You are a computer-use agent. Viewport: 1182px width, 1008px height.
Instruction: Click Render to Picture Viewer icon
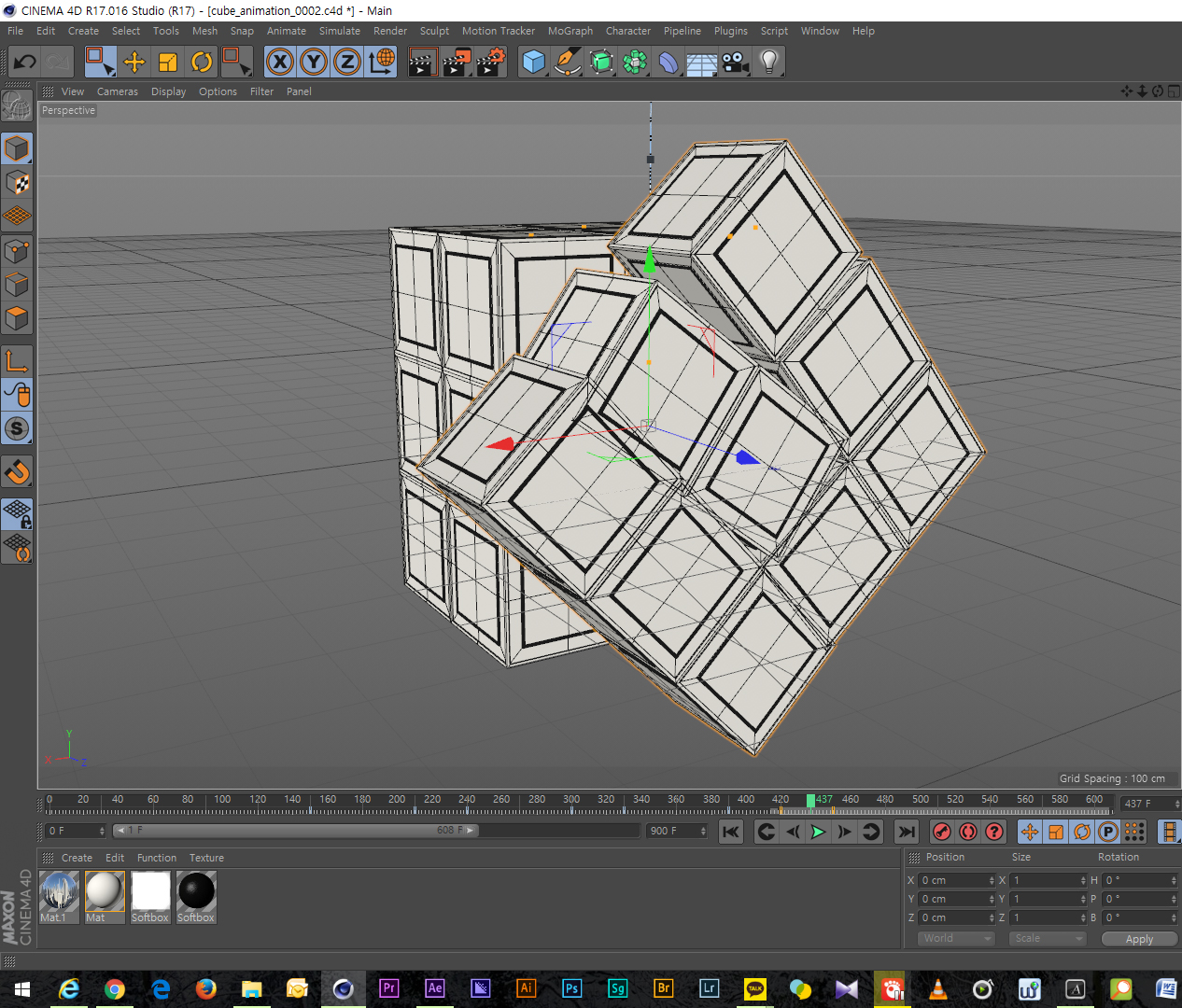[457, 63]
